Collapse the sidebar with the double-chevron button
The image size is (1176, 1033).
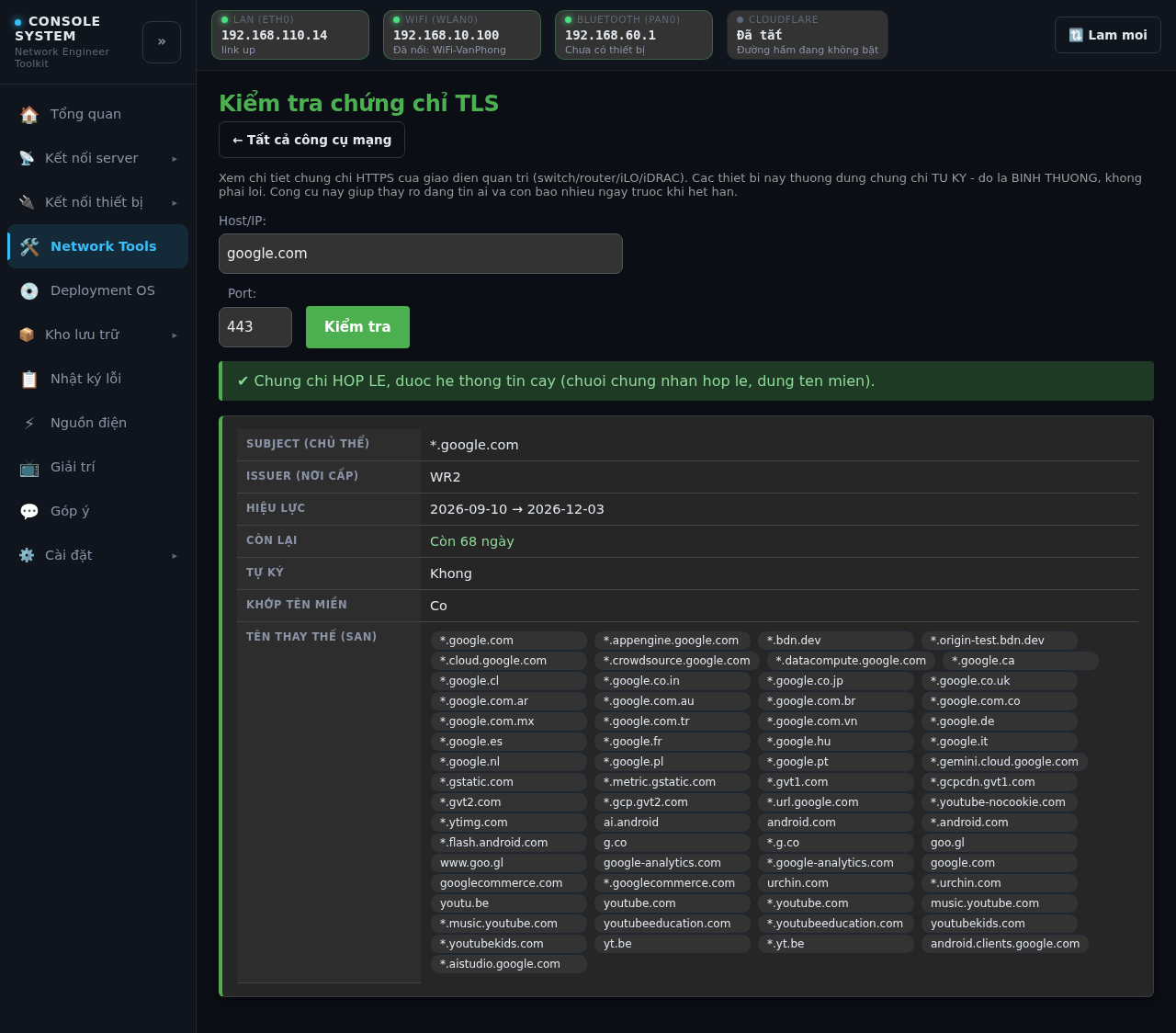click(x=162, y=42)
